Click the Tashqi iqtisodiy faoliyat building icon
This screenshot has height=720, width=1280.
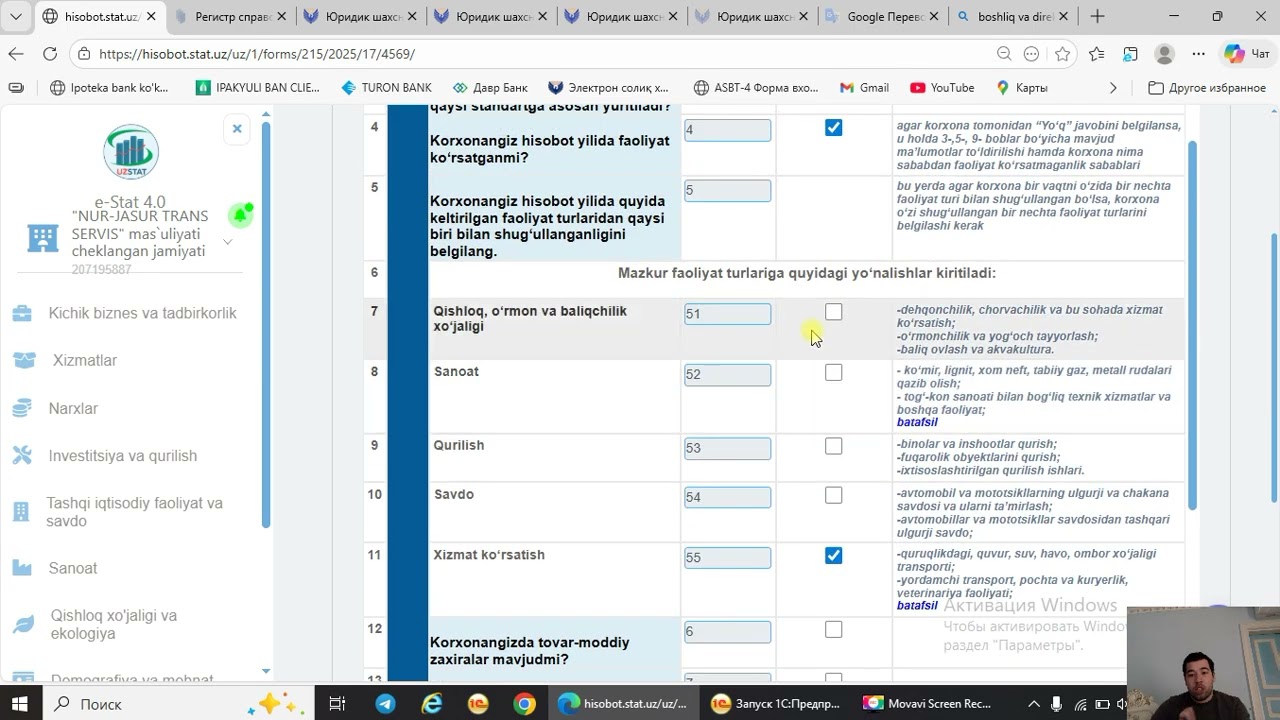point(21,511)
